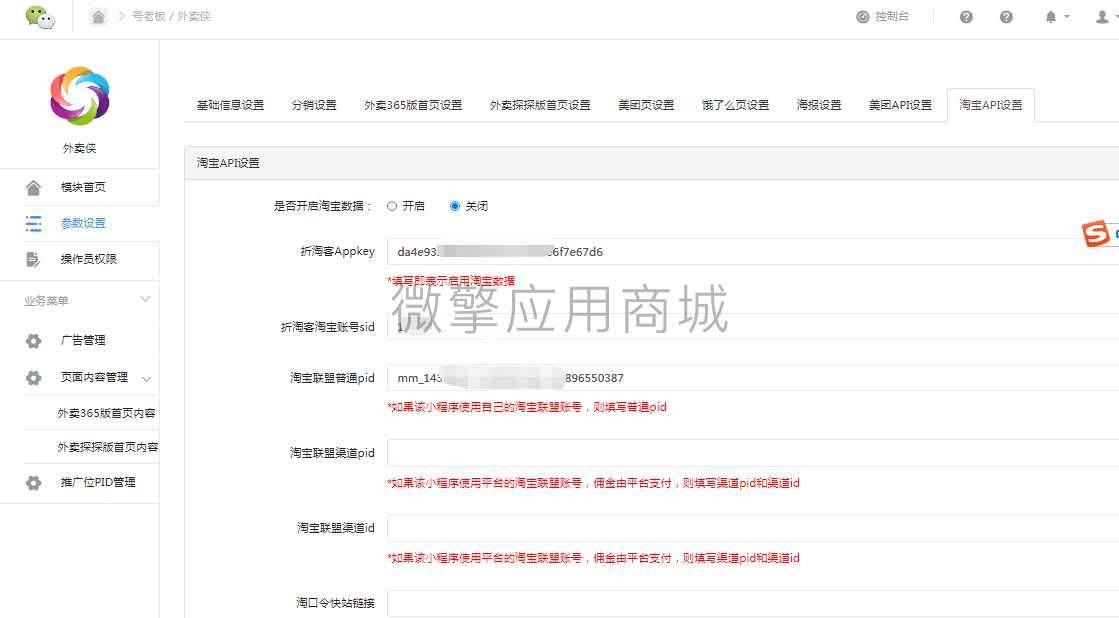This screenshot has height=618, width=1119.
Task: Click the second help question-mark icon
Action: (1006, 17)
